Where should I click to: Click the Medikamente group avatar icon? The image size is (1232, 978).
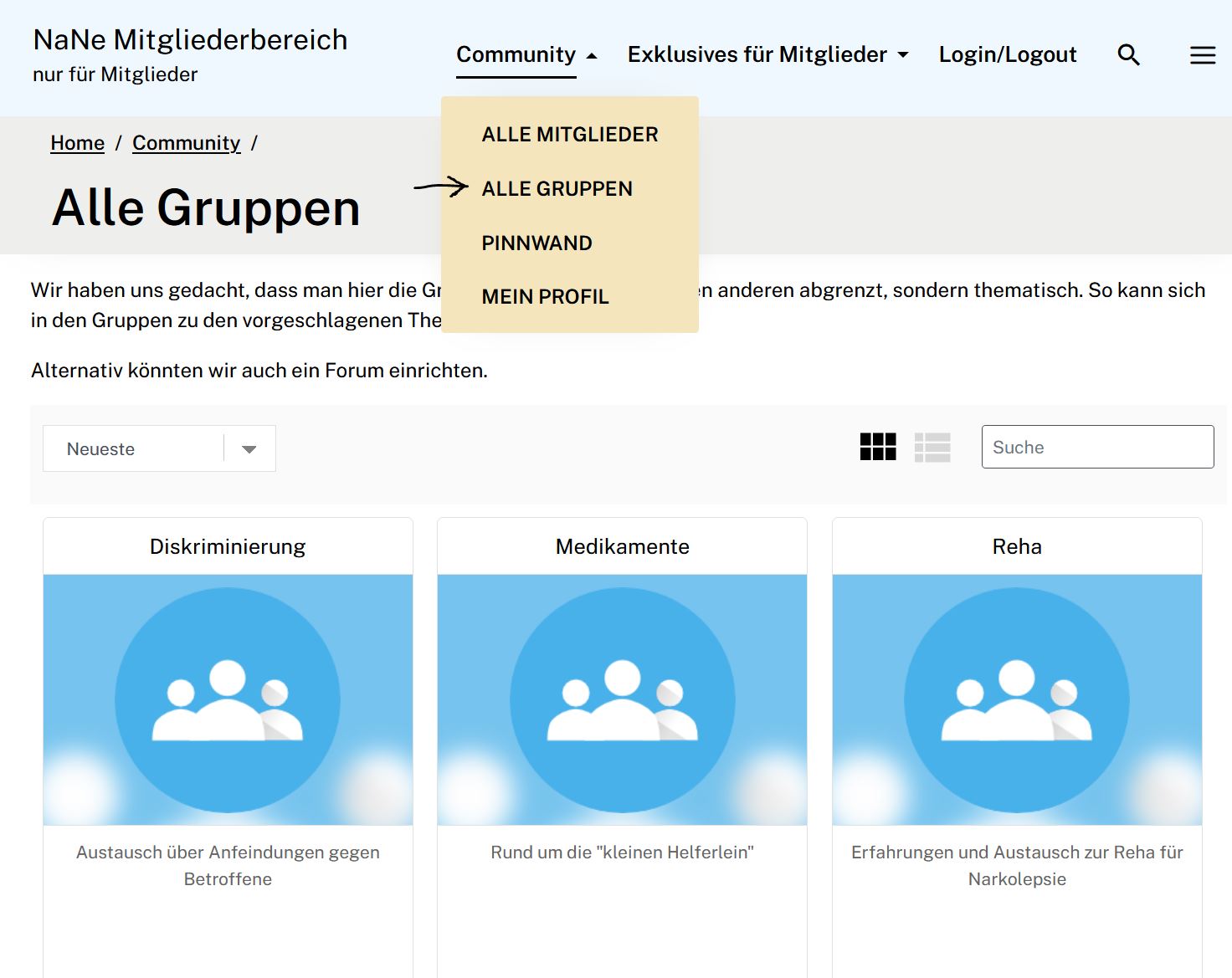click(622, 699)
